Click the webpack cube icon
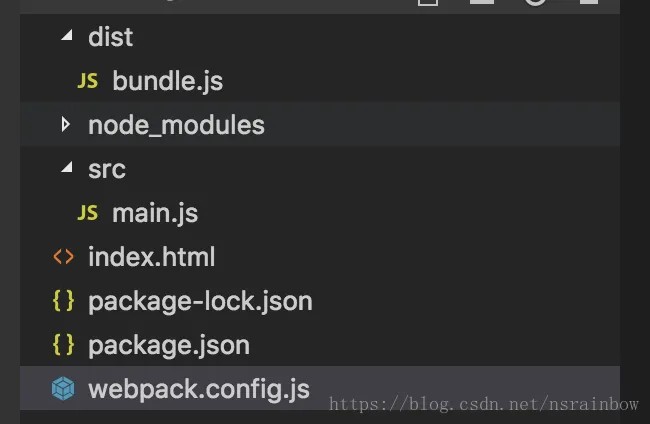The height and width of the screenshot is (424, 650). pos(63,389)
